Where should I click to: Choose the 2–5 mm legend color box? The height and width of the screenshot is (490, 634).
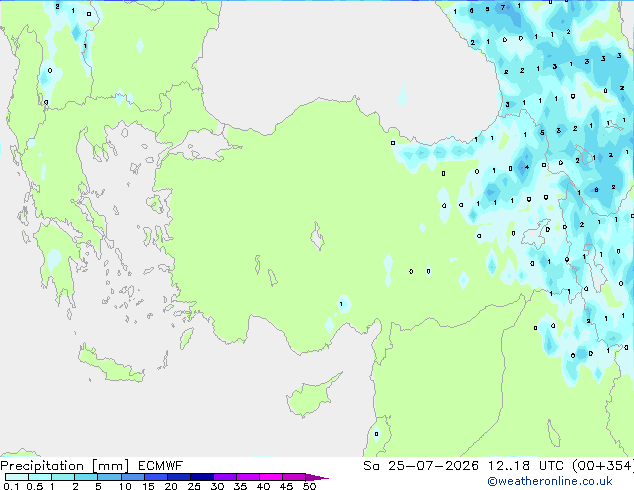click(x=86, y=477)
